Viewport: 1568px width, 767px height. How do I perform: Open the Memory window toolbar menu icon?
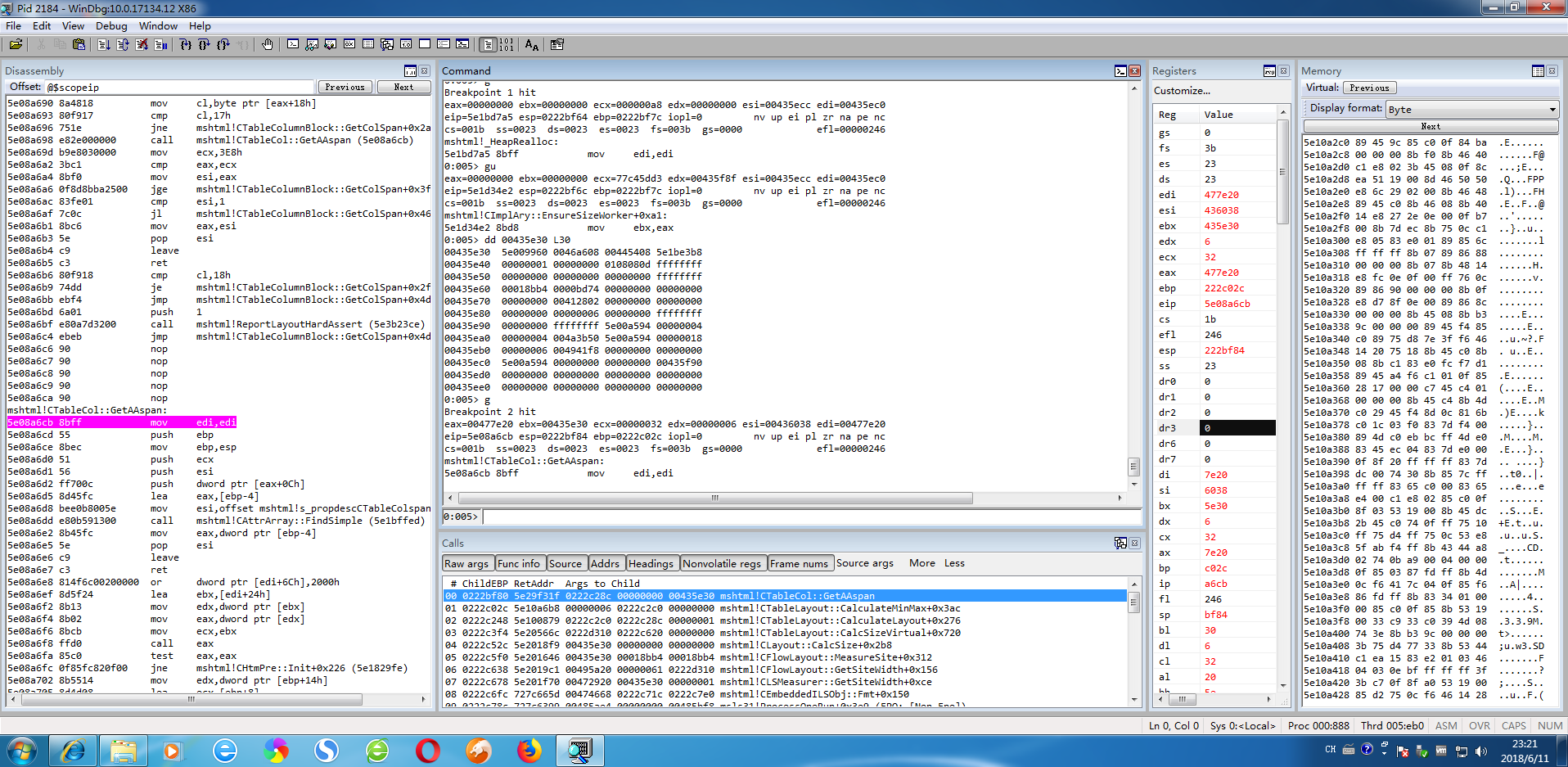[x=1538, y=71]
